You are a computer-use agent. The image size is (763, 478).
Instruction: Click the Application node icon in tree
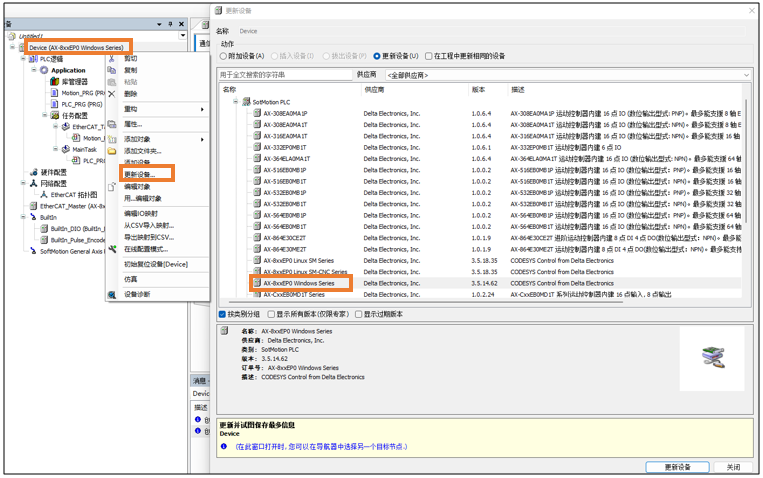click(44, 71)
